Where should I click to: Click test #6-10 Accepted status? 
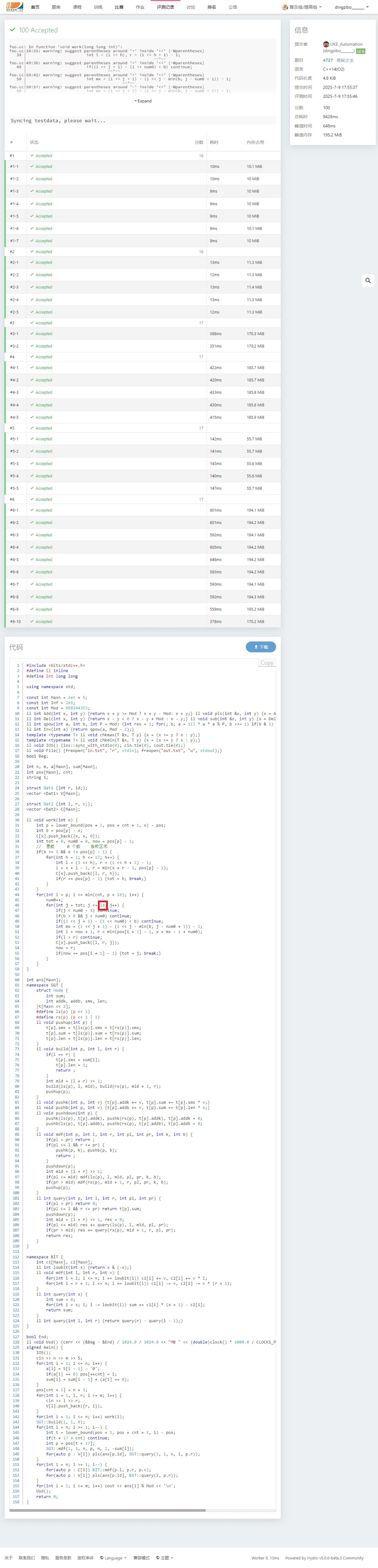[42, 621]
